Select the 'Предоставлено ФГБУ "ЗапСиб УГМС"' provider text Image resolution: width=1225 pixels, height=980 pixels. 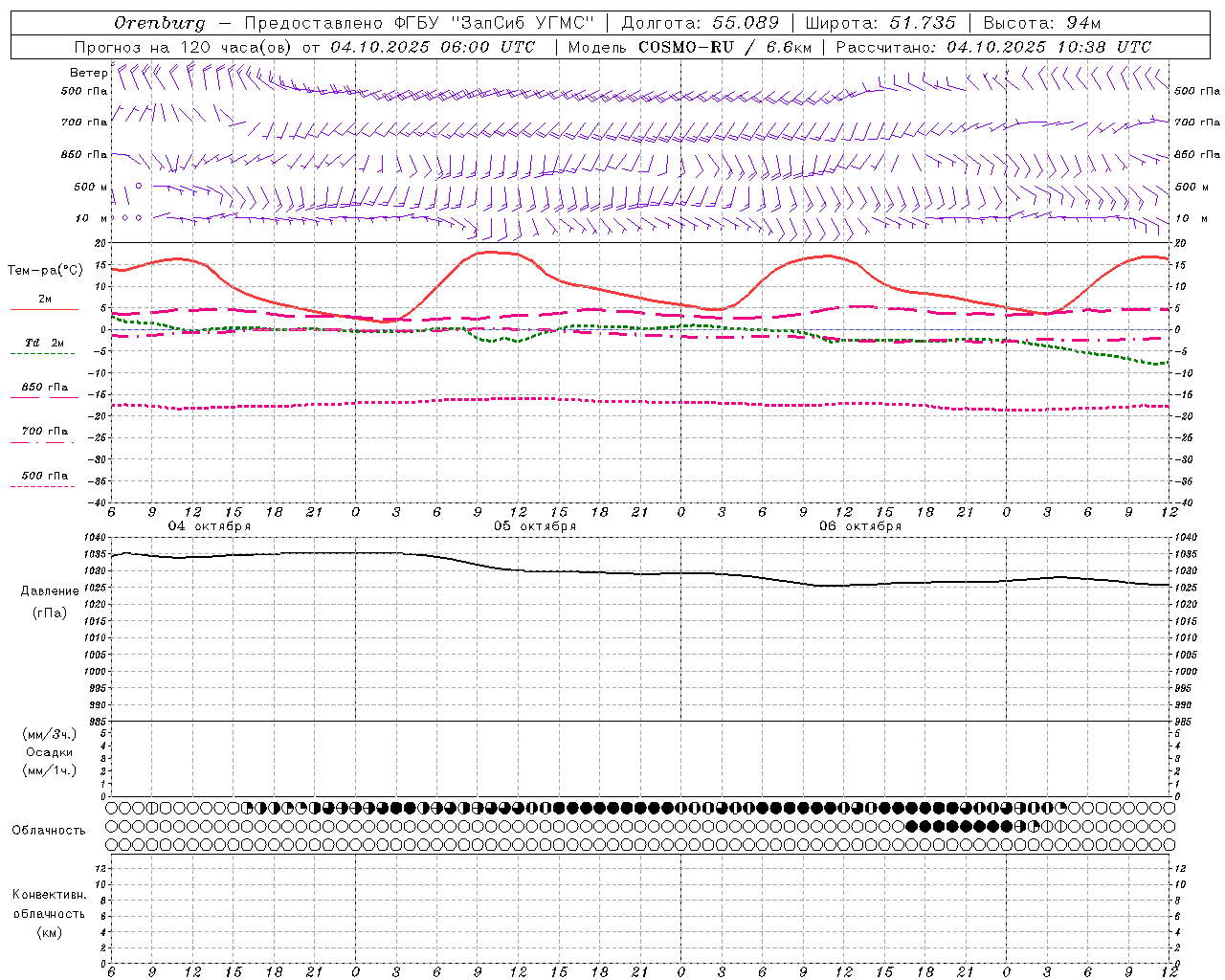coord(419,23)
